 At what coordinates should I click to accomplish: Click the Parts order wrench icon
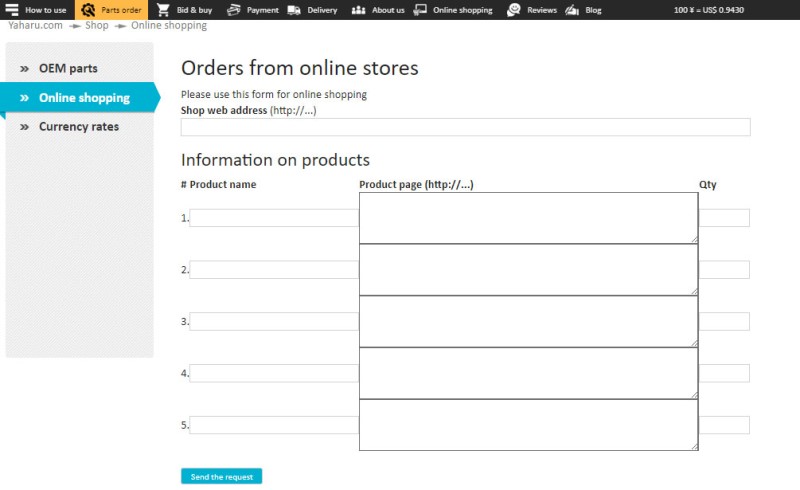click(x=88, y=10)
